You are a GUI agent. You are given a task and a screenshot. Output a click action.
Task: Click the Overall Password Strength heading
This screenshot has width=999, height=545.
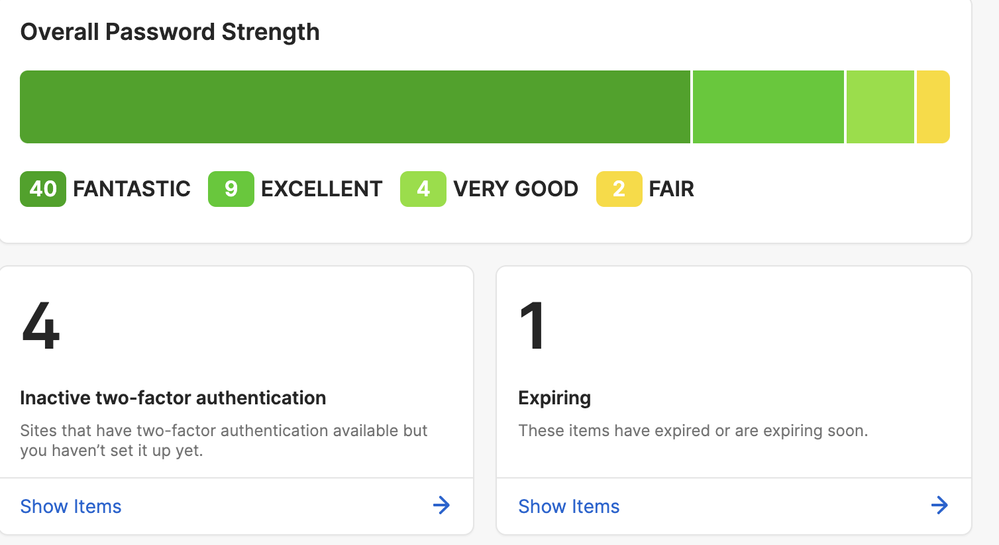pos(170,32)
